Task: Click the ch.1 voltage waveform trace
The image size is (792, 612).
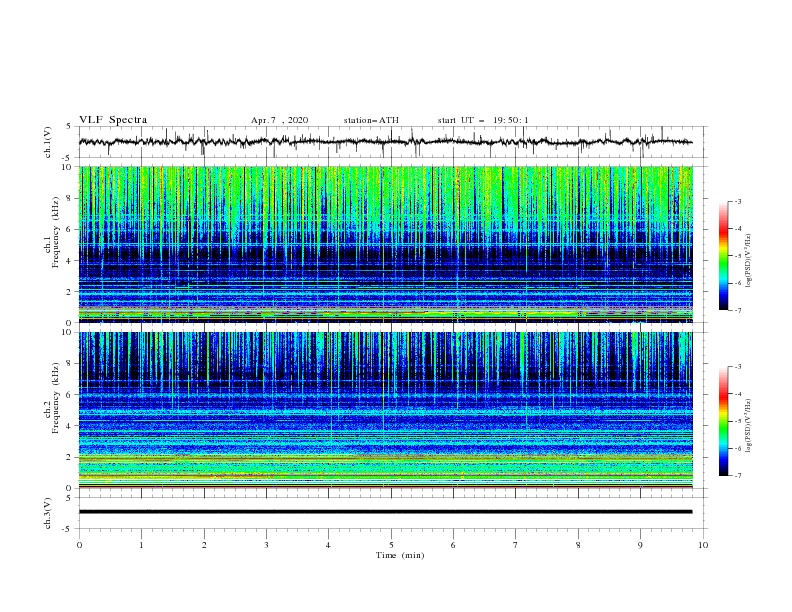Action: click(385, 142)
